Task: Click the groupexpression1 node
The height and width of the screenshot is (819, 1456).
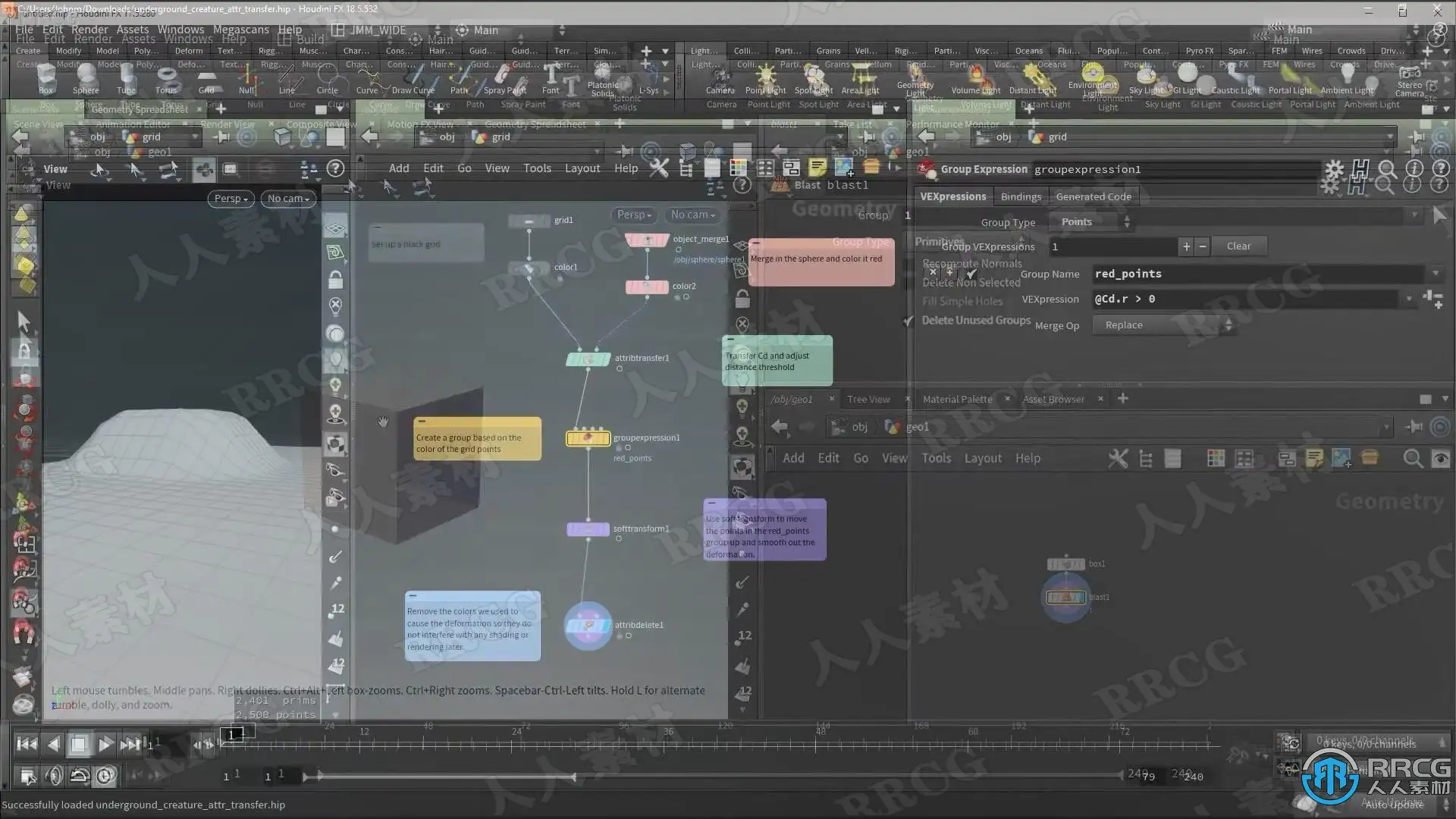Action: 588,438
